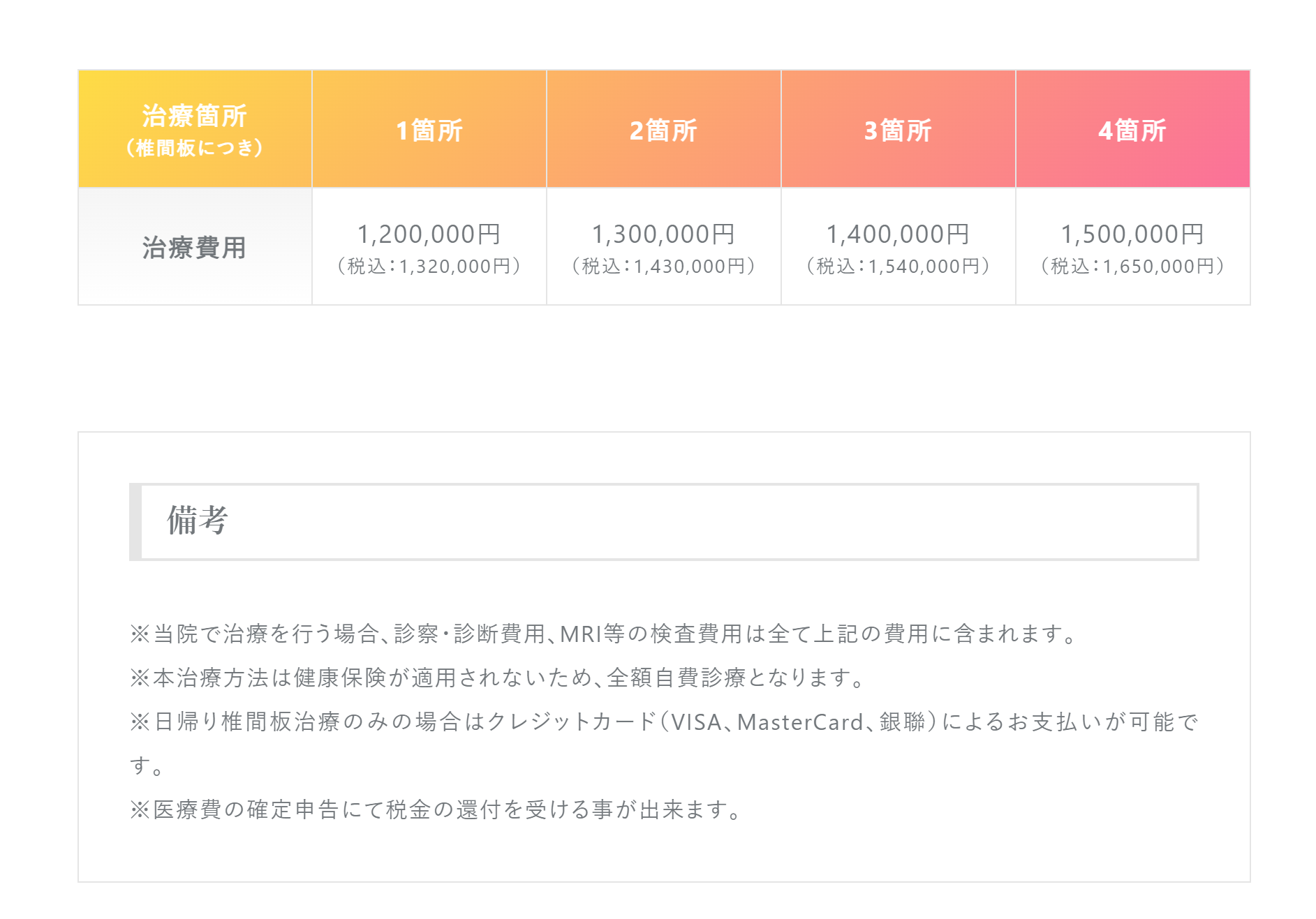Click the "（椎間板につき）" subtitle in header
Viewport: 1316px width, 919px height.
[x=194, y=148]
